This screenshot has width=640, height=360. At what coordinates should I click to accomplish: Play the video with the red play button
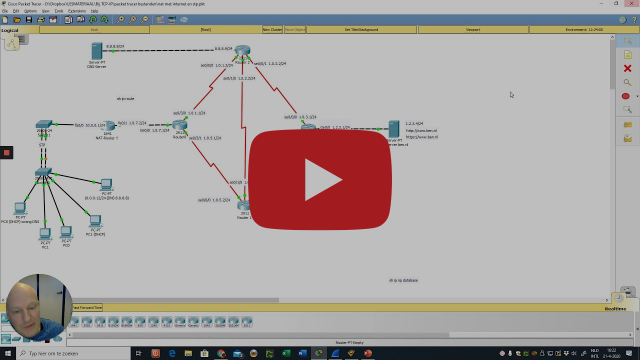pos(320,180)
